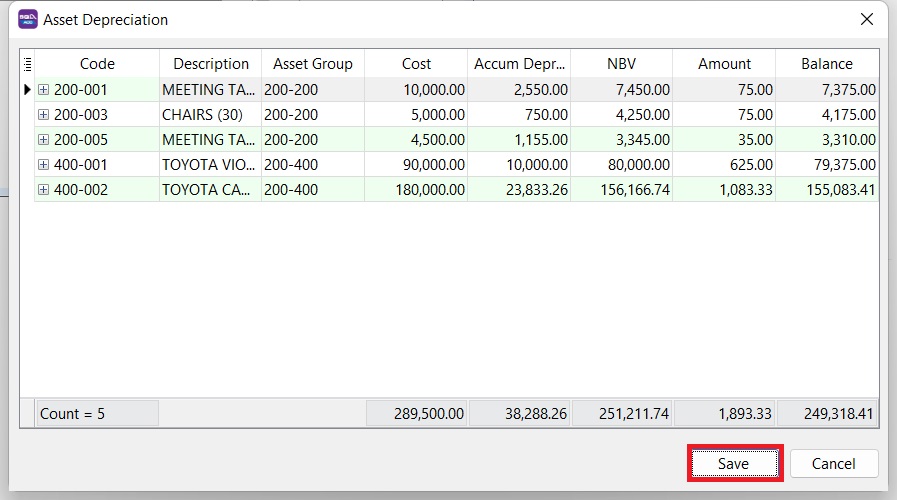
Task: Expand row 400-001 details
Action: 43,165
